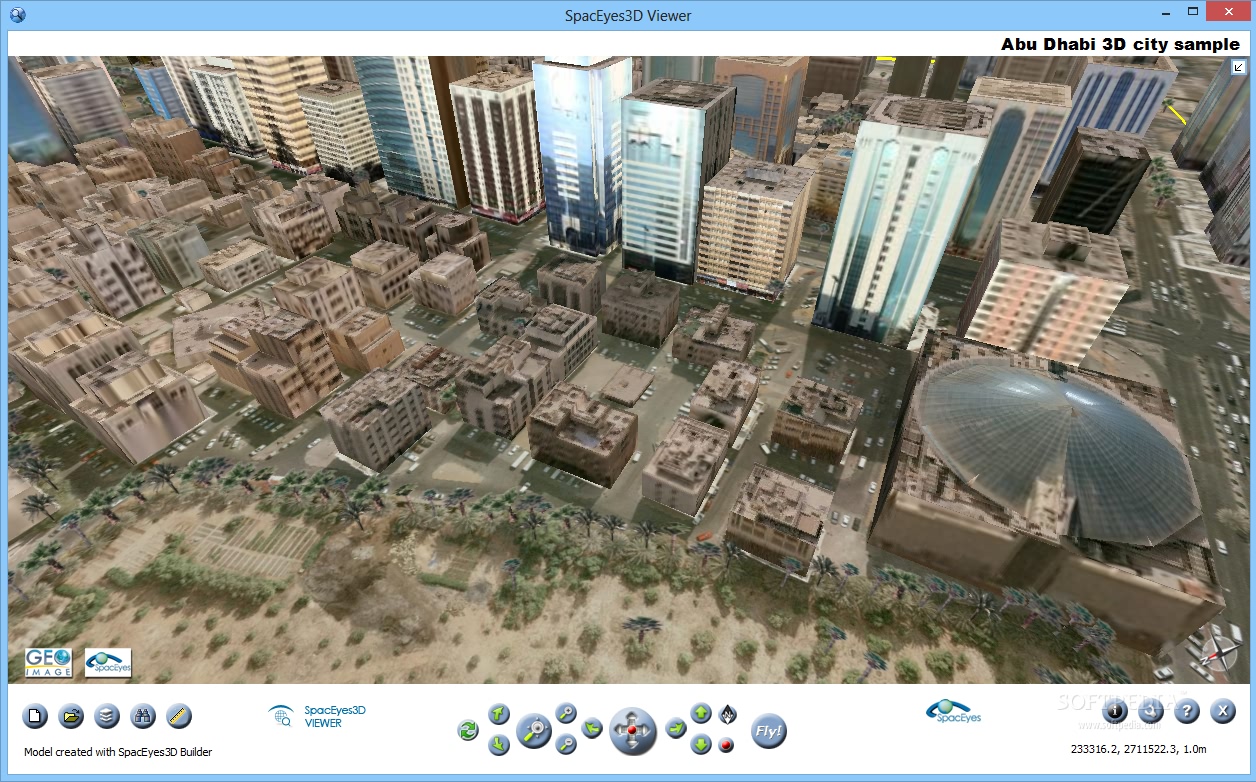
Task: Click the binoculars search icon
Action: [143, 716]
